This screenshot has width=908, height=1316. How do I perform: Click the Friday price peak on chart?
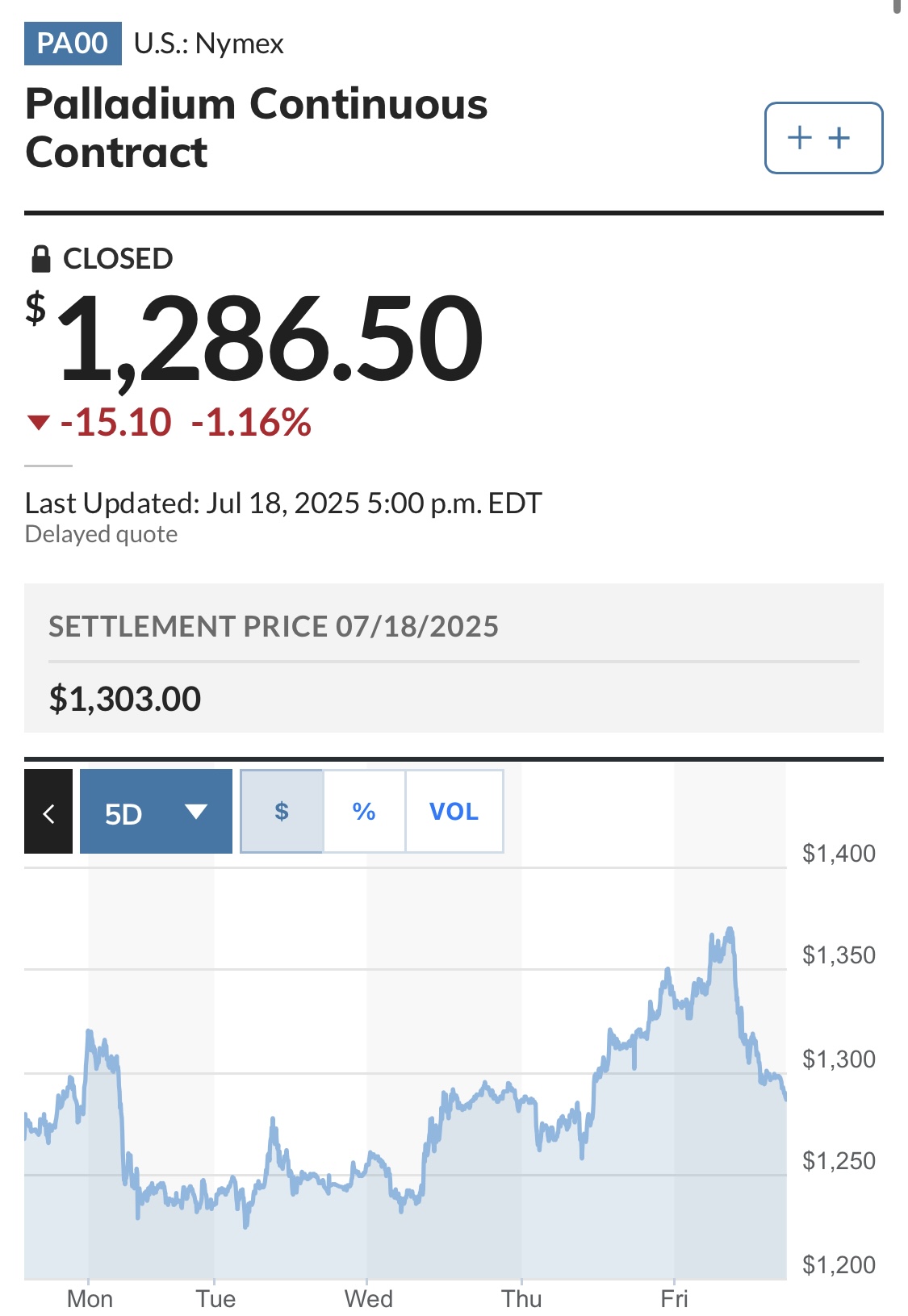[x=730, y=930]
